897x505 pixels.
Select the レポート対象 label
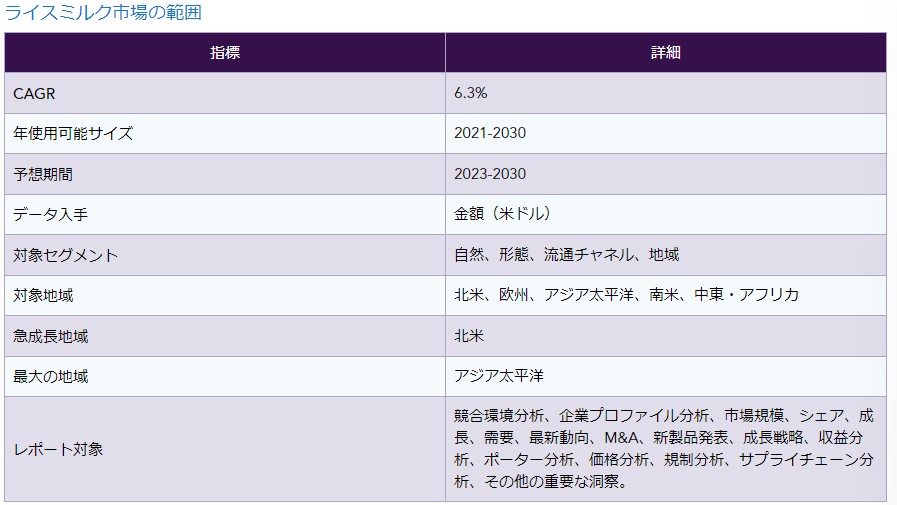[x=58, y=449]
